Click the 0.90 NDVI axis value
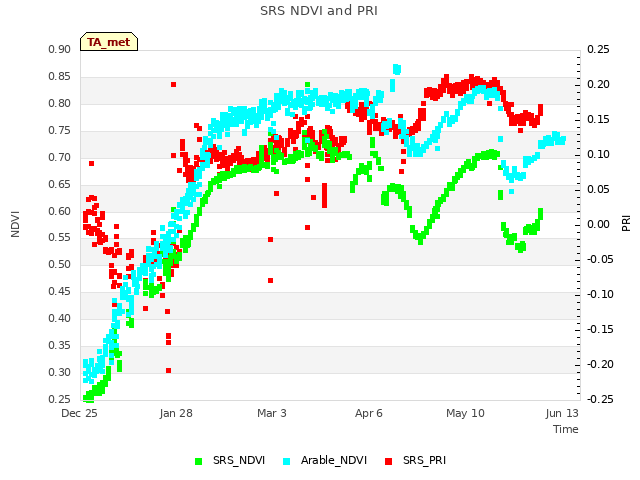Viewport: 640px width, 480px height. [60, 49]
